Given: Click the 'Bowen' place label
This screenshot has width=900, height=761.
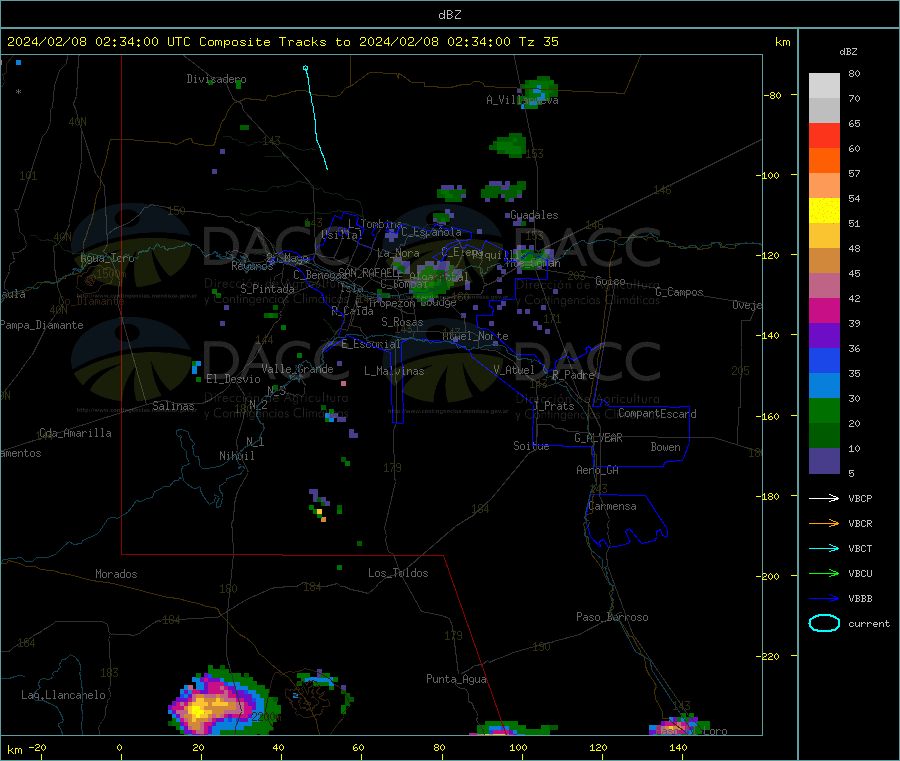Looking at the screenshot, I should coord(665,447).
